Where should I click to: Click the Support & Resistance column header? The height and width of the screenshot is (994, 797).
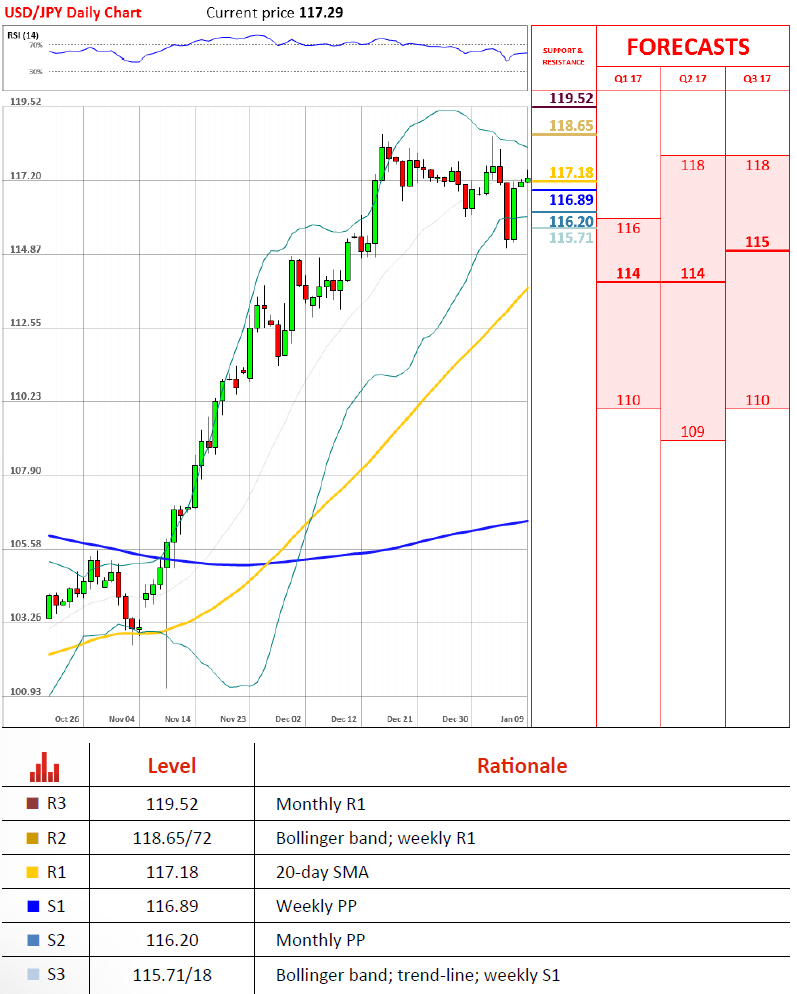tap(563, 56)
